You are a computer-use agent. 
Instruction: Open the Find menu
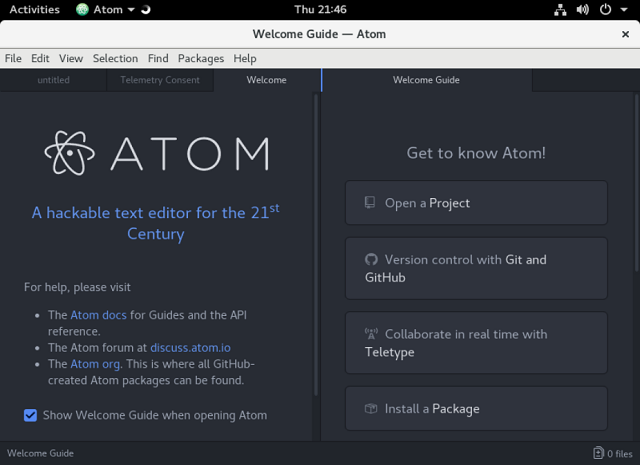point(158,58)
